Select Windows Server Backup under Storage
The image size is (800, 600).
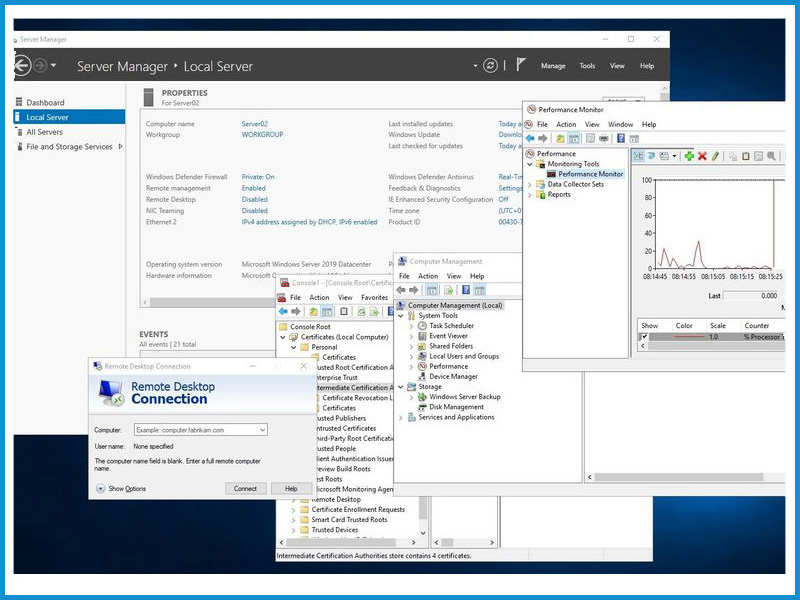[x=464, y=397]
